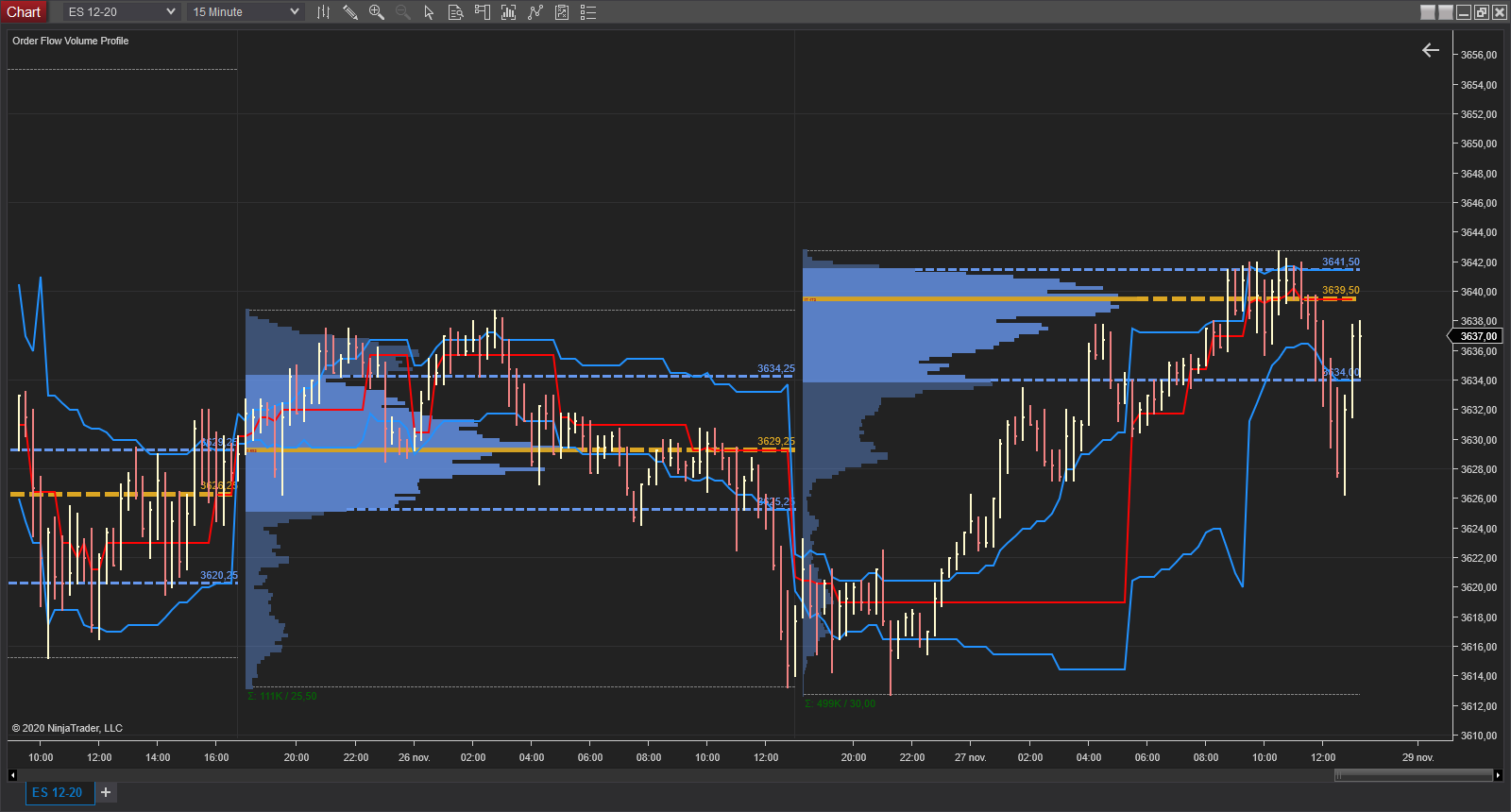1511x812 pixels.
Task: Click second grey link button in title bar
Action: pyautogui.click(x=1445, y=12)
